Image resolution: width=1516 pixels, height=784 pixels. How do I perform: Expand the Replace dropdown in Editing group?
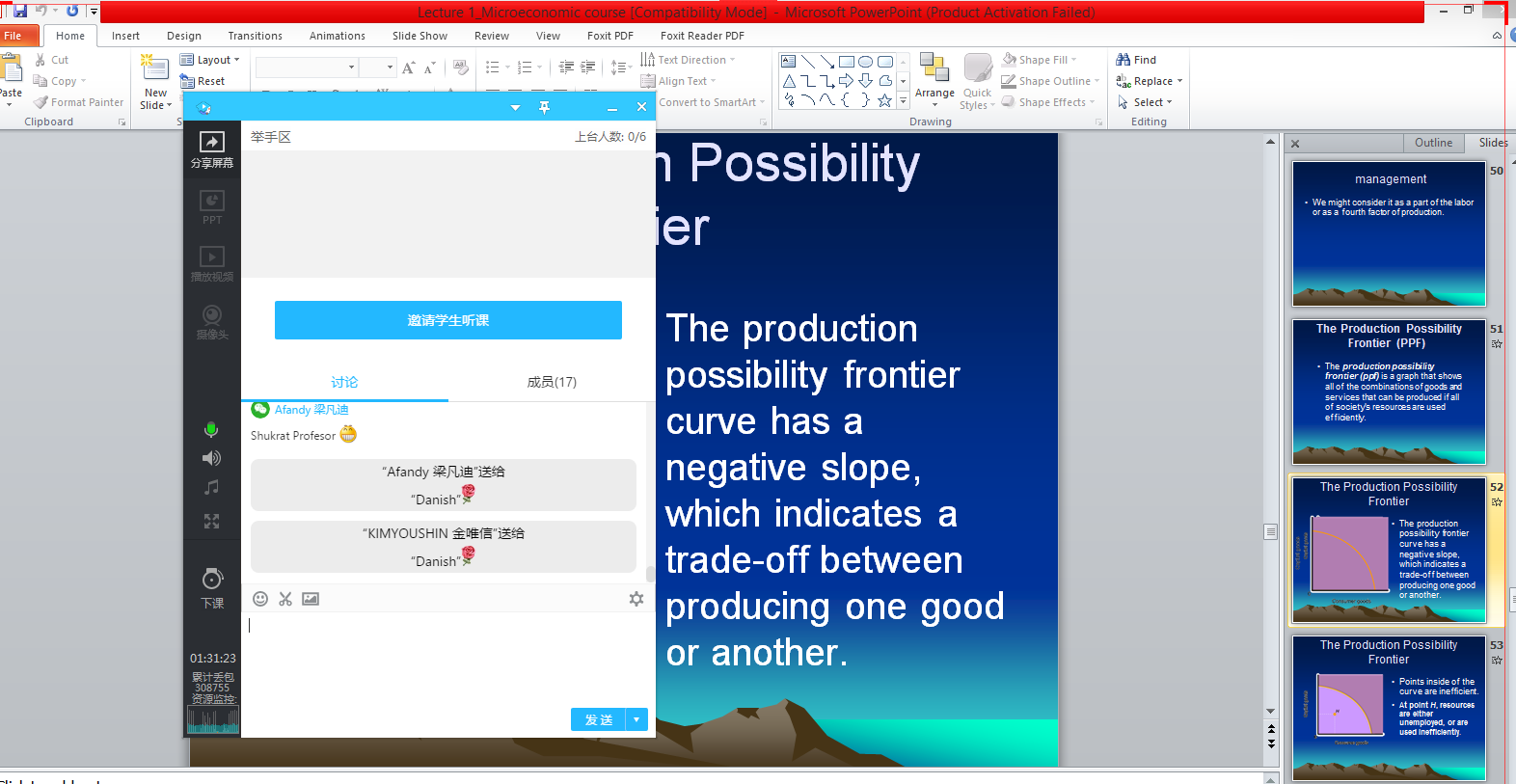tap(1179, 82)
